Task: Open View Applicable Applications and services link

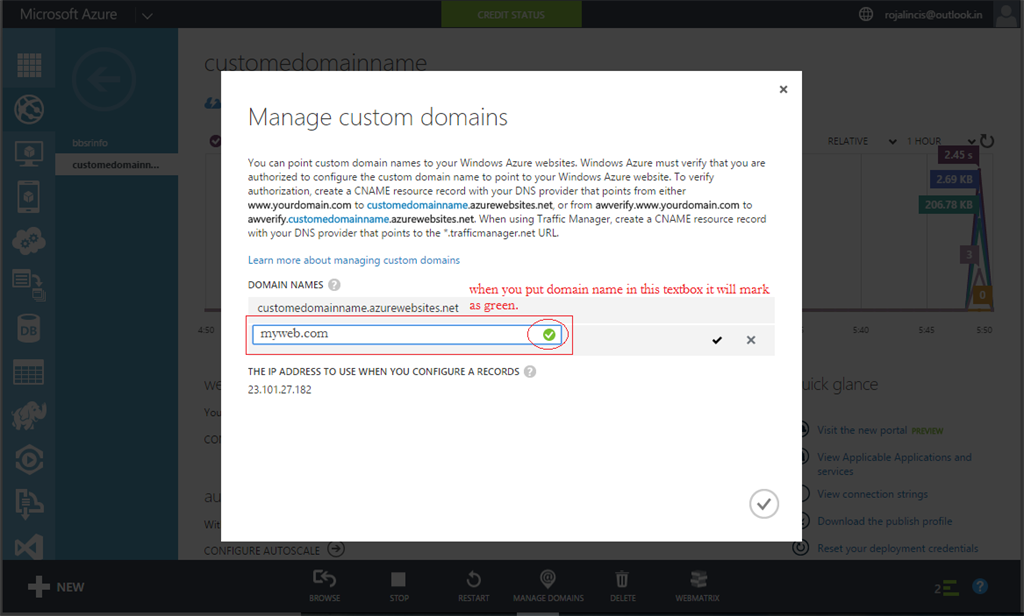Action: (x=894, y=464)
